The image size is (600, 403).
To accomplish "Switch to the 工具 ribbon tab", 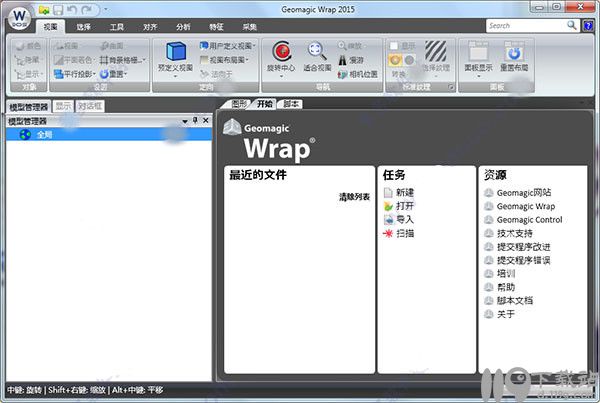I will point(117,27).
